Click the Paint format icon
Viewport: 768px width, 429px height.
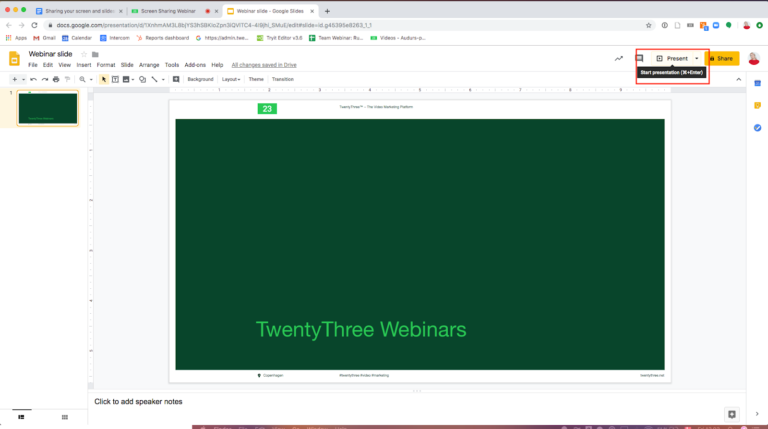tap(68, 79)
